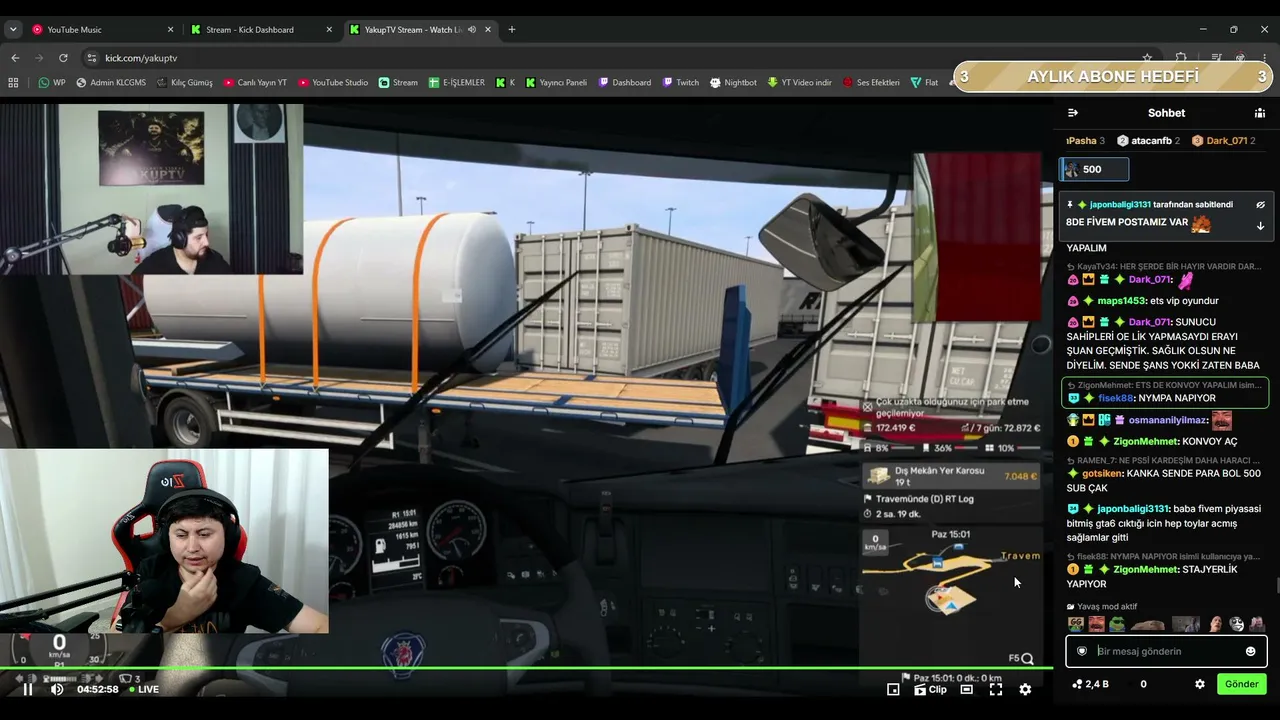This screenshot has width=1280, height=720.
Task: Send chat message with Gönder button
Action: pos(1242,684)
